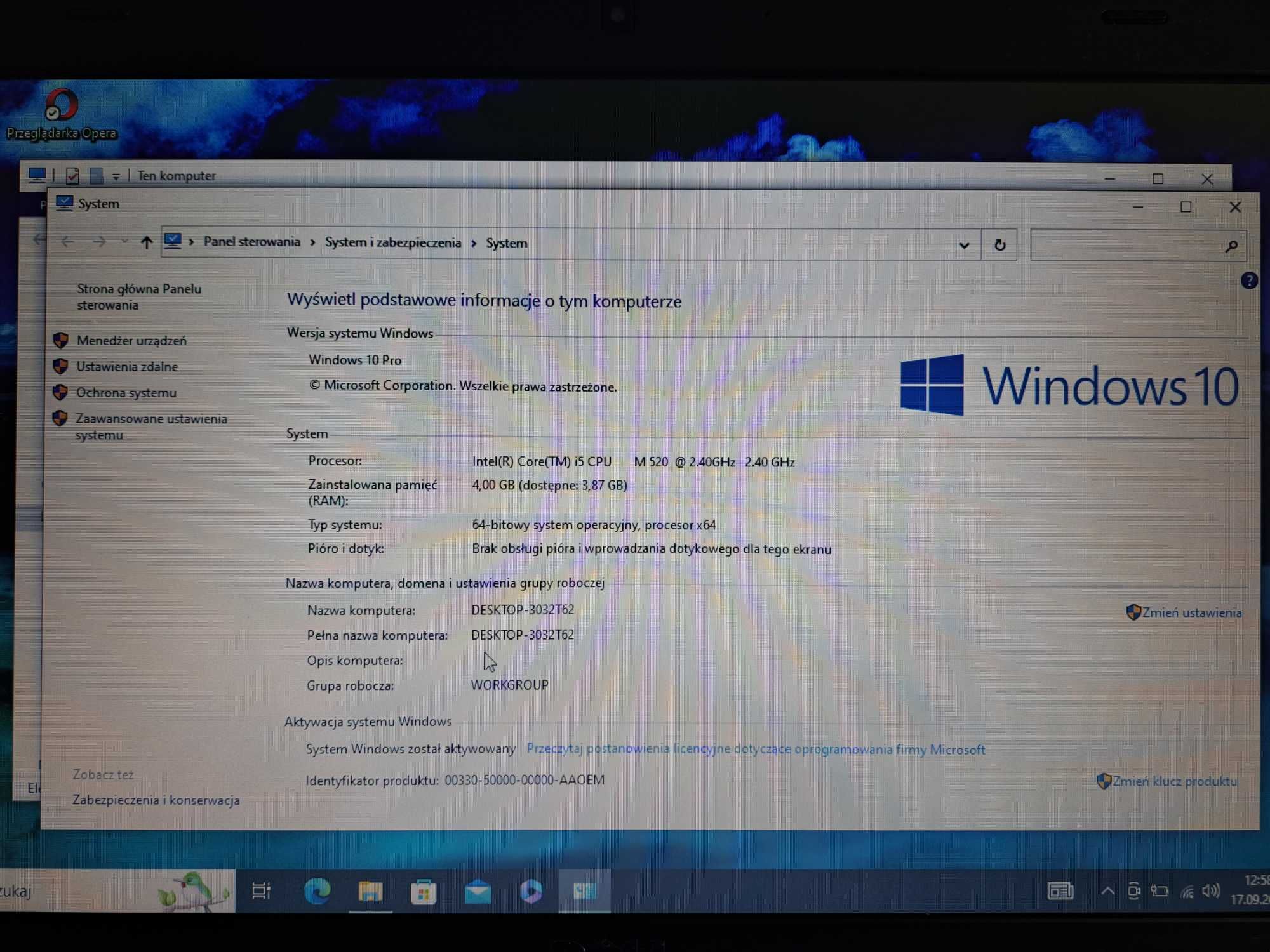The image size is (1270, 952).
Task: Open News and interests tray icon
Action: 1060,891
